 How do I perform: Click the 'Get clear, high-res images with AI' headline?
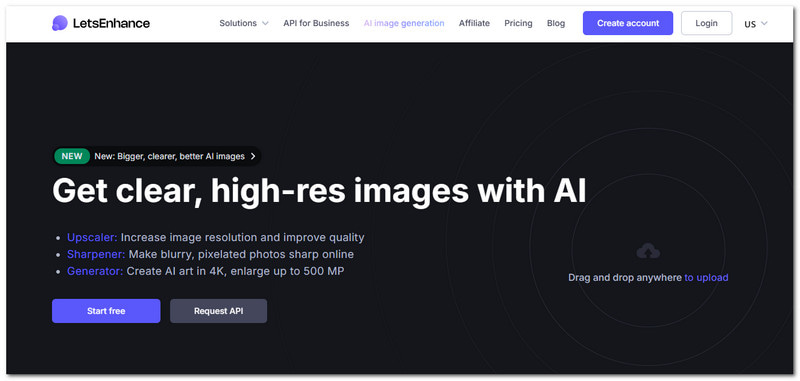tap(319, 191)
